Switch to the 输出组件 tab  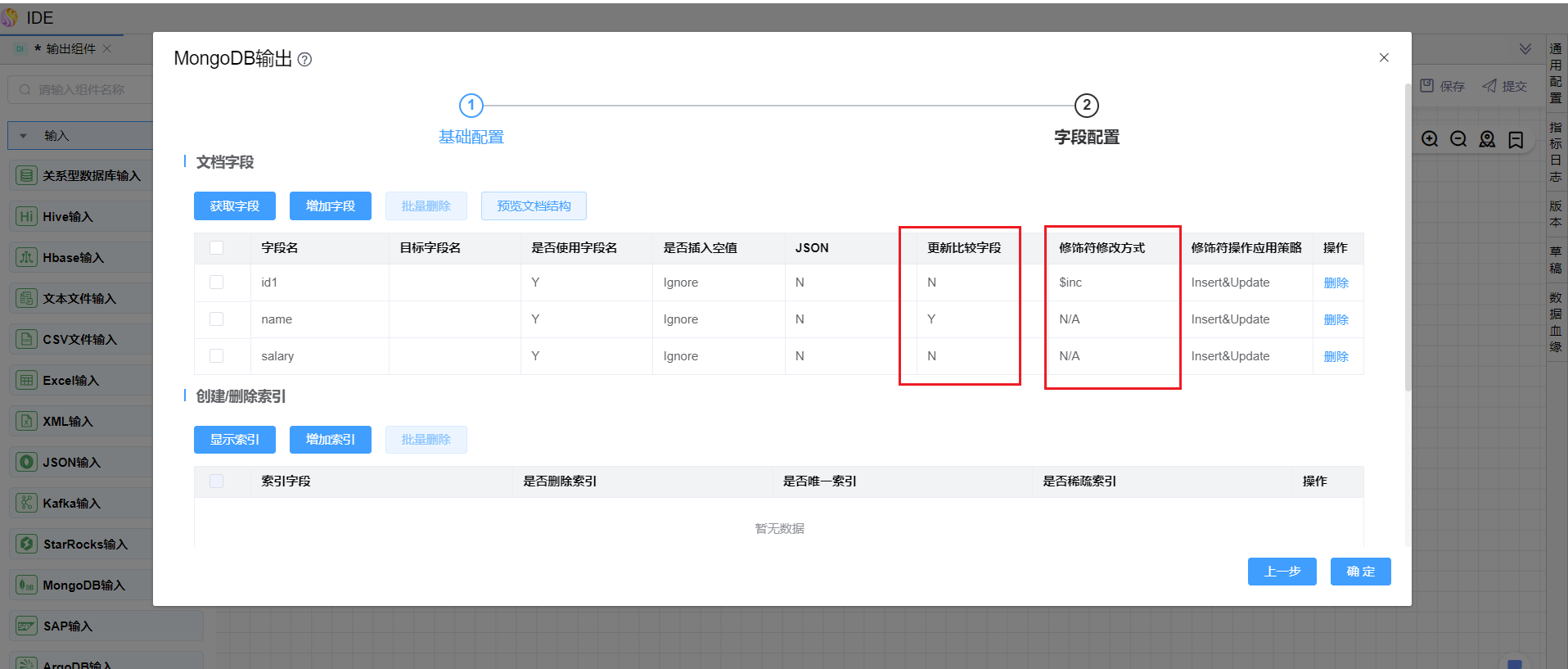[70, 49]
